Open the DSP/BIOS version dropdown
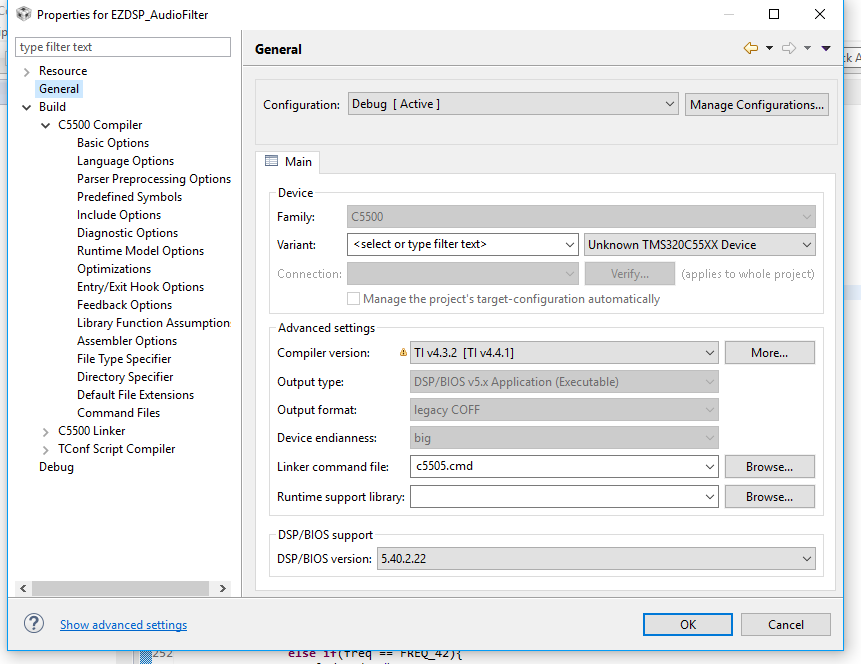Screen dimensions: 861x664 click(596, 559)
